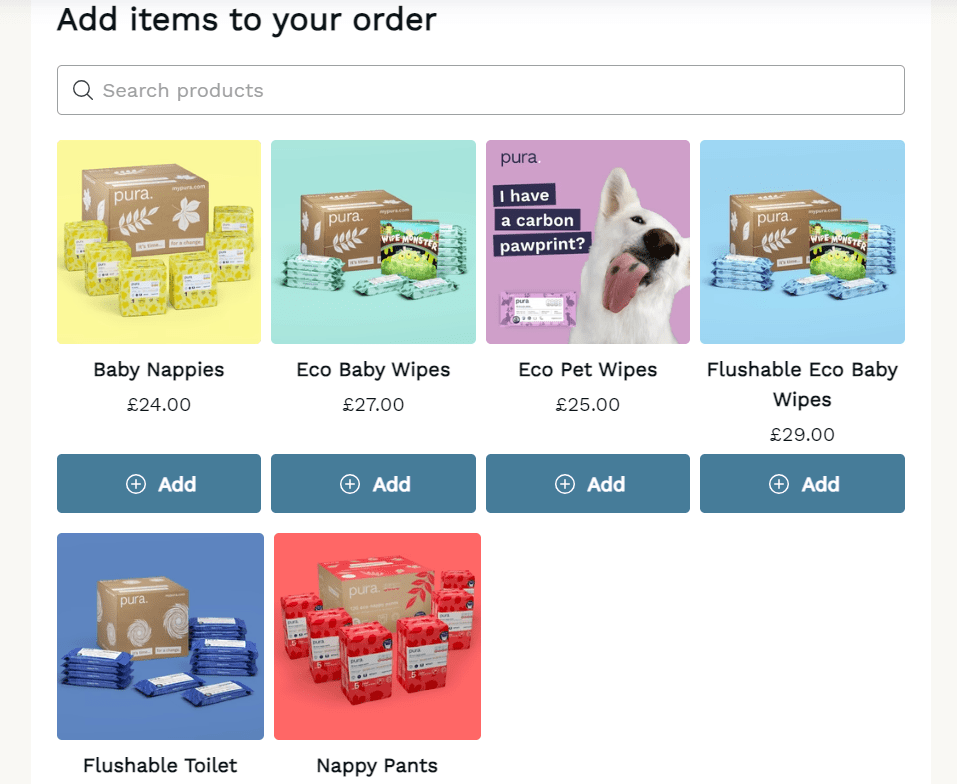The width and height of the screenshot is (957, 784).
Task: Open the Baby Nappies product name link
Action: (x=158, y=369)
